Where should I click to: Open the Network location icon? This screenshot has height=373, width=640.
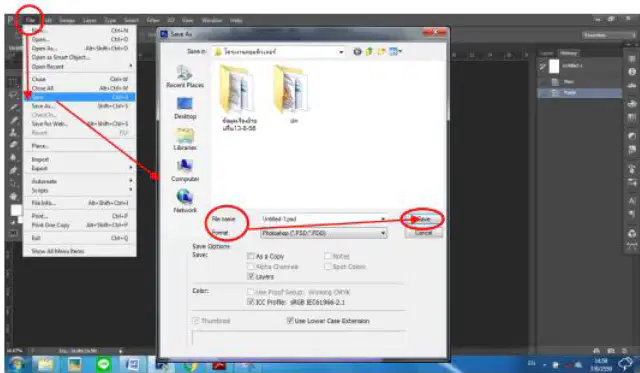185,202
